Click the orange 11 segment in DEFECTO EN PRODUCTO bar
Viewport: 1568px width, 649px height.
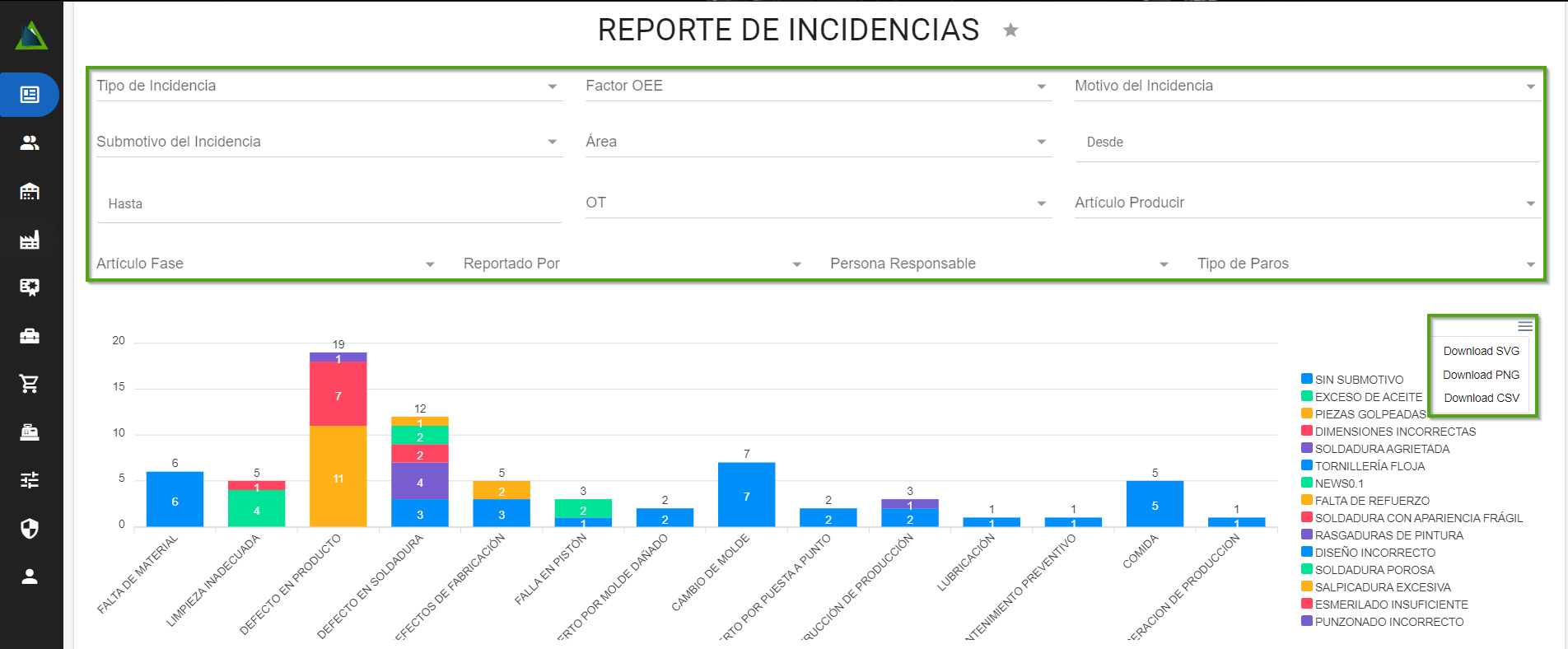point(338,478)
